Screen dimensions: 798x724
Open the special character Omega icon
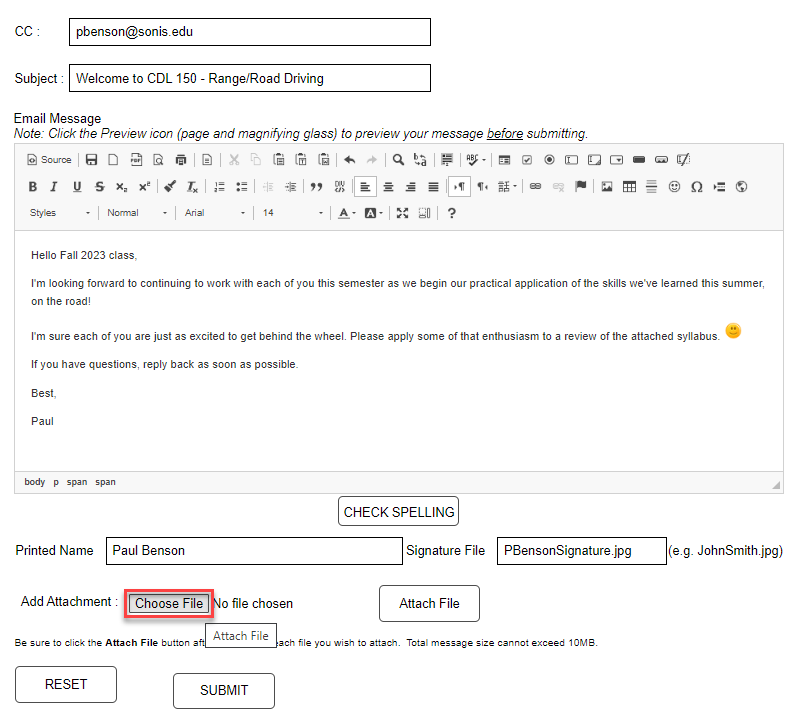coord(697,187)
